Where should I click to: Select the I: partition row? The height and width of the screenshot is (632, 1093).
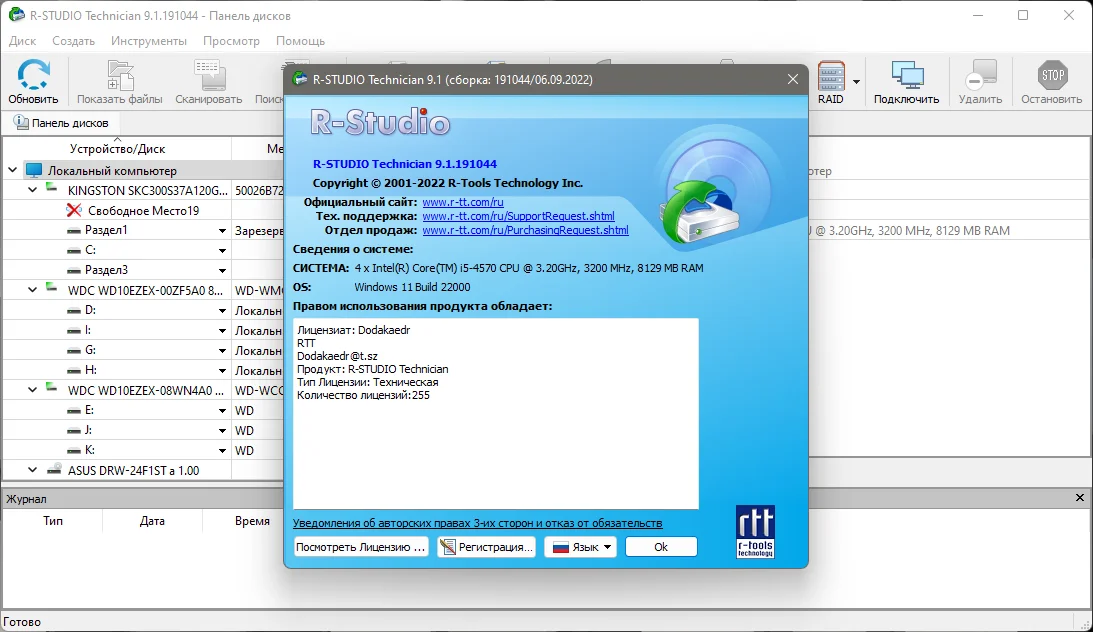[143, 330]
